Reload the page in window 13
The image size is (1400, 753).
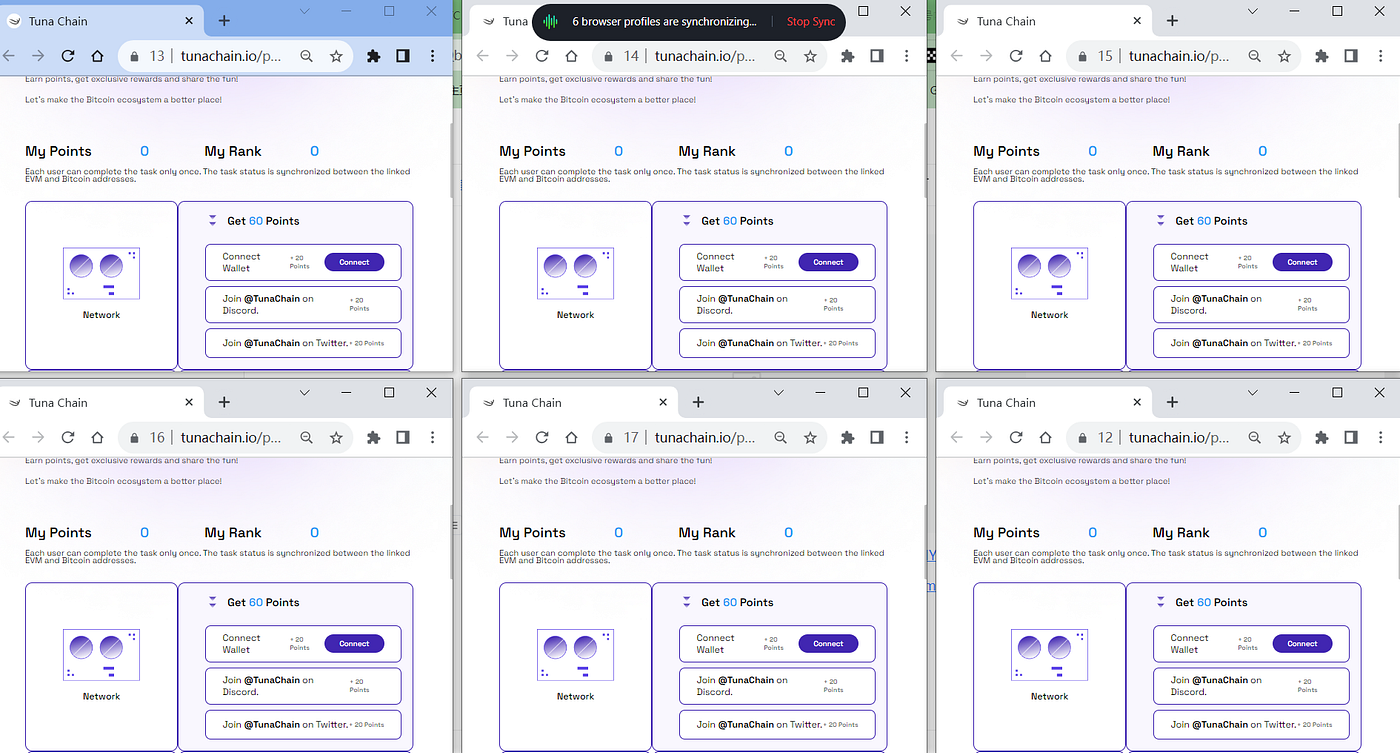point(68,56)
